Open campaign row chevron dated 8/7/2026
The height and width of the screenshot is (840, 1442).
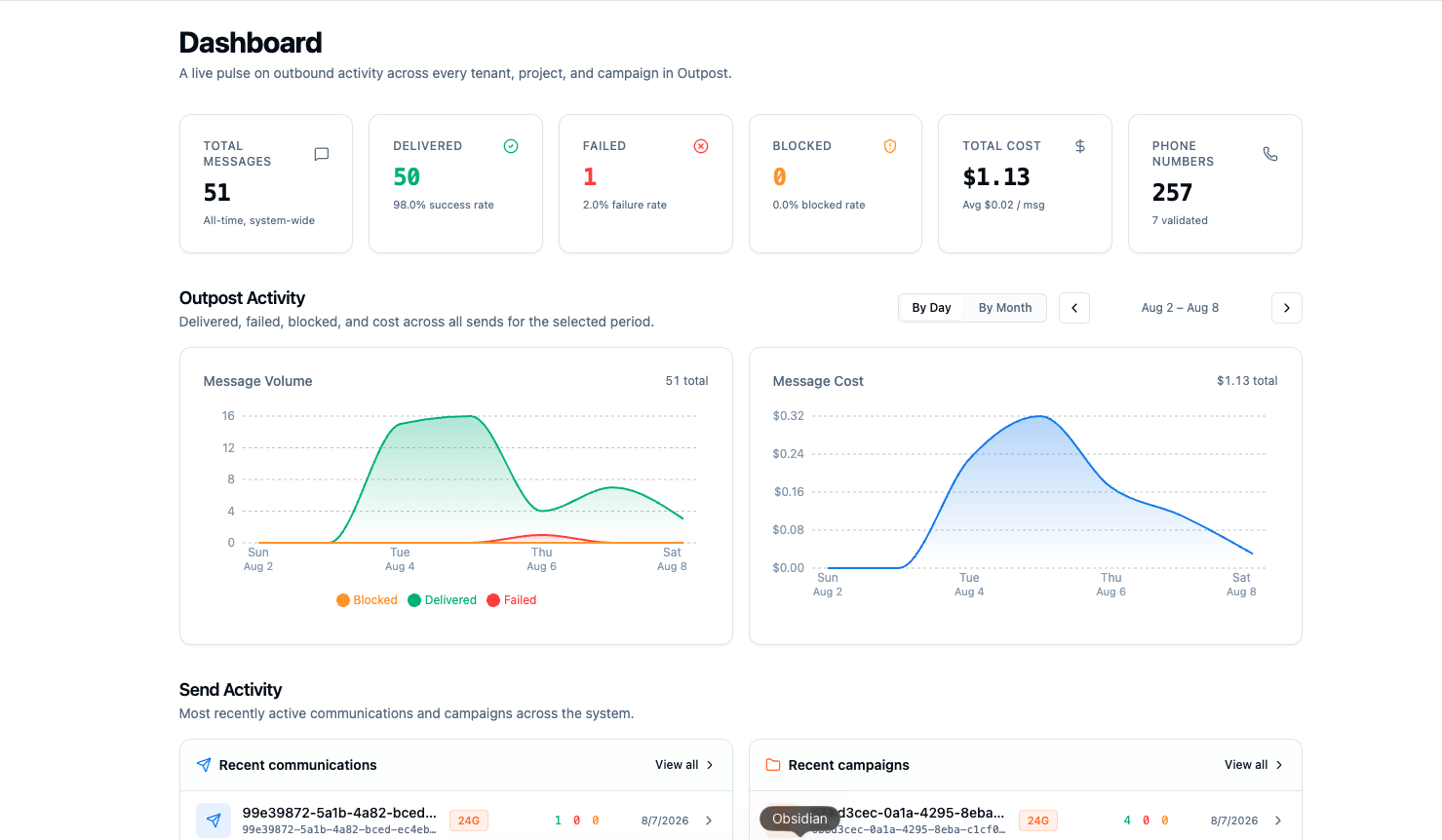1278,821
